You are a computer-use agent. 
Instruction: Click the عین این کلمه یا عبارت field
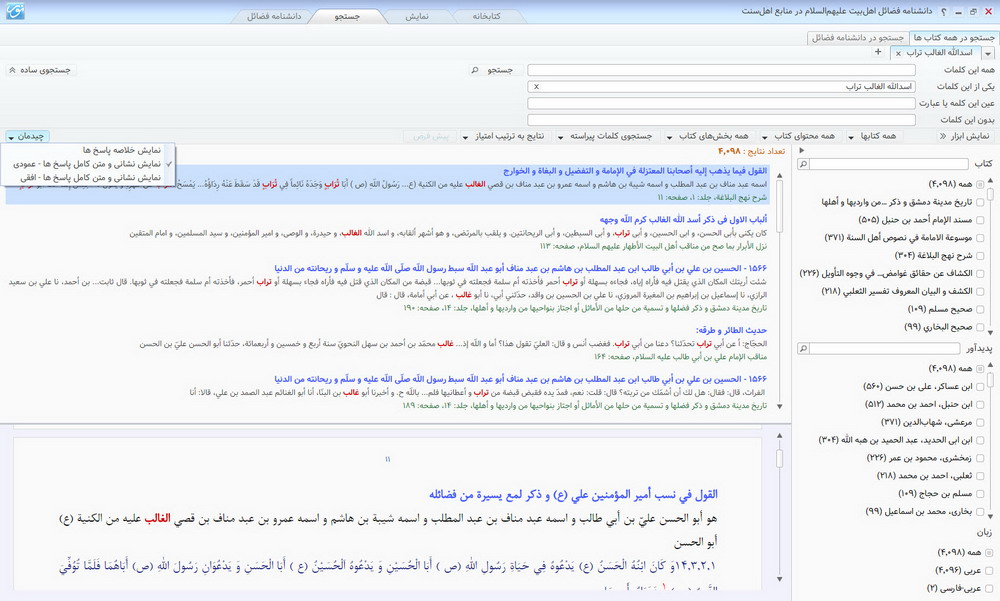pos(721,103)
